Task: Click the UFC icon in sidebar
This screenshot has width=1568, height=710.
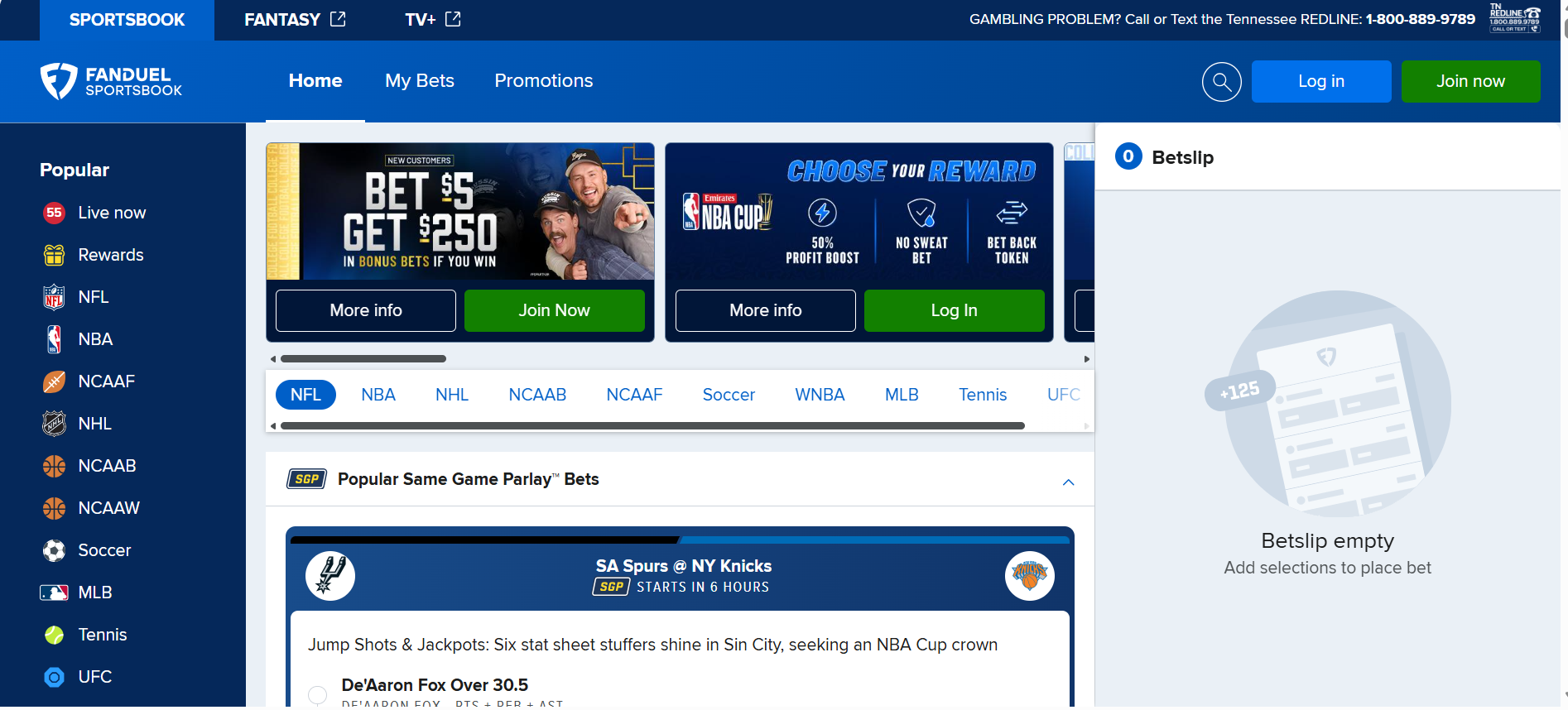Action: pos(54,677)
